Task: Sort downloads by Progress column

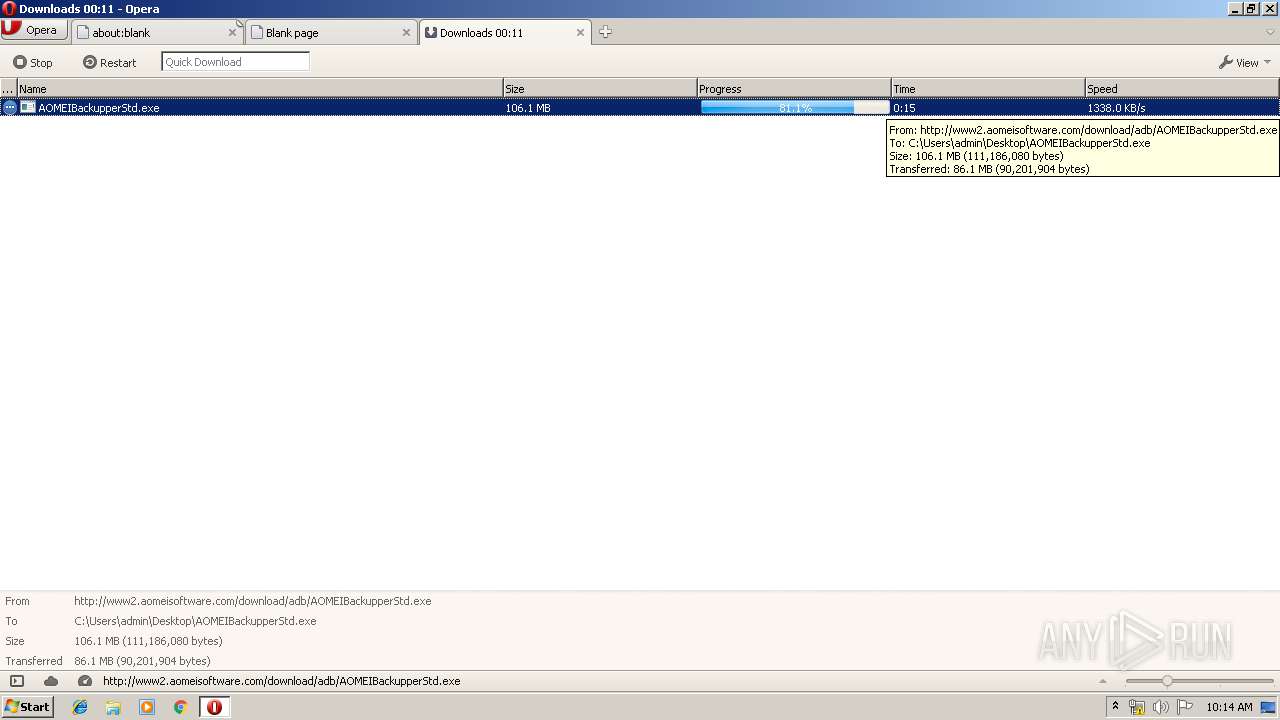Action: point(794,89)
